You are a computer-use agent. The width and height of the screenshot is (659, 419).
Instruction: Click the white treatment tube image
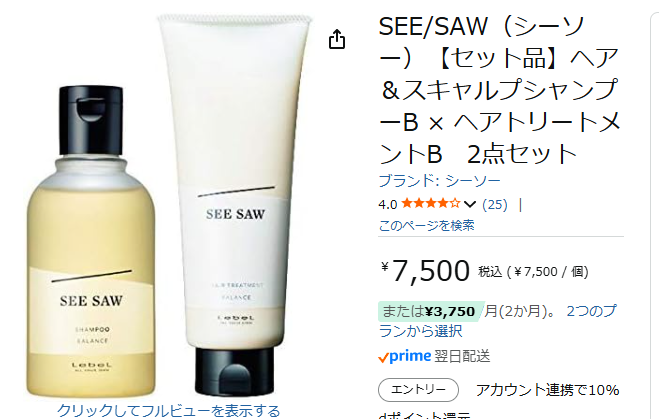pos(234,205)
